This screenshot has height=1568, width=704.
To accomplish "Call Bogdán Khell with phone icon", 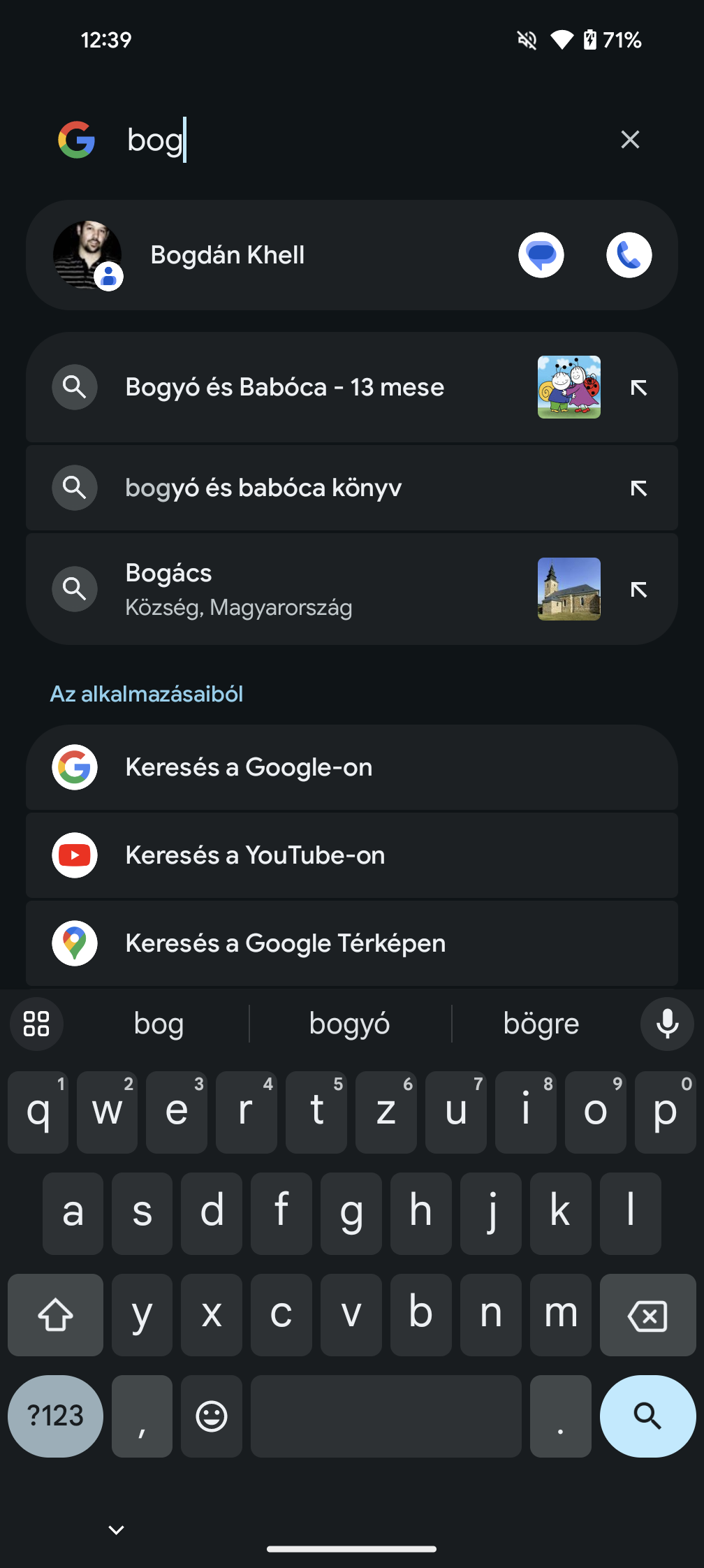I will click(629, 255).
